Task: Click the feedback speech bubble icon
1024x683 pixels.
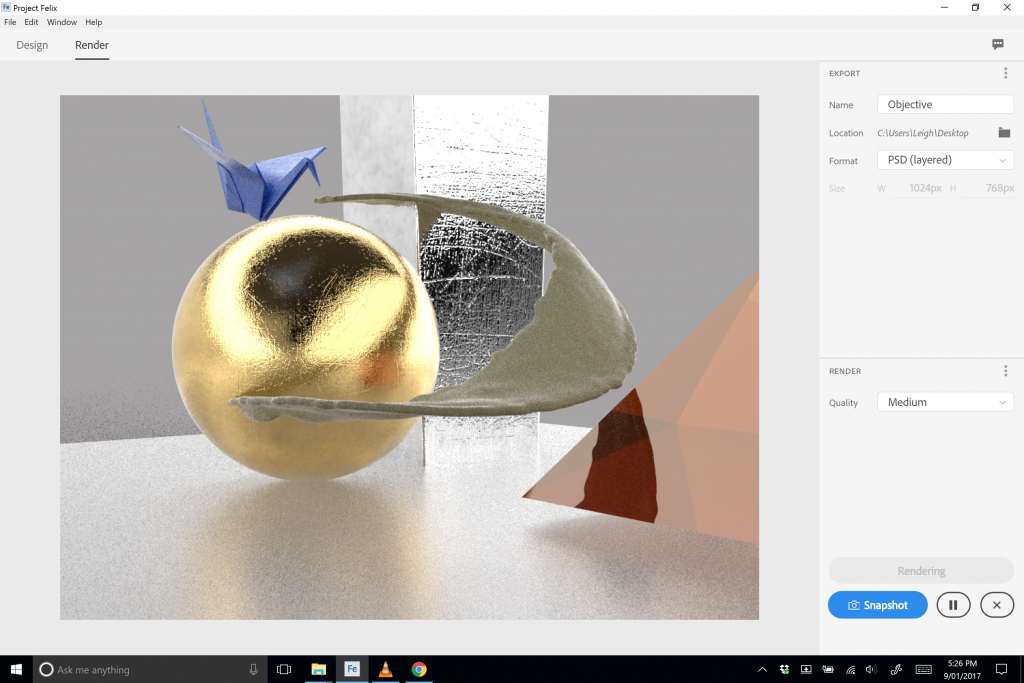Action: [x=997, y=44]
